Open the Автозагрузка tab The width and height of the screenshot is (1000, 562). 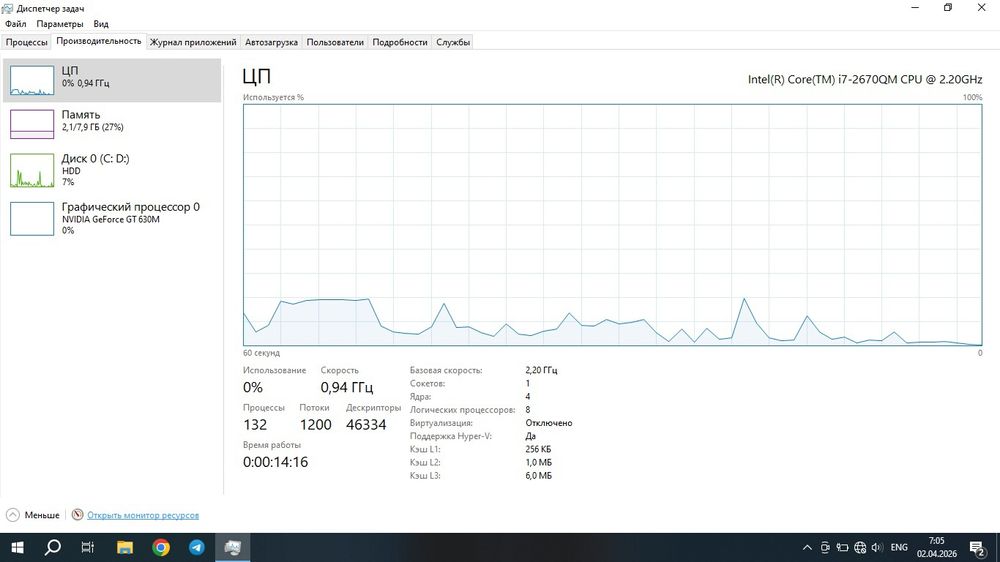pos(271,42)
